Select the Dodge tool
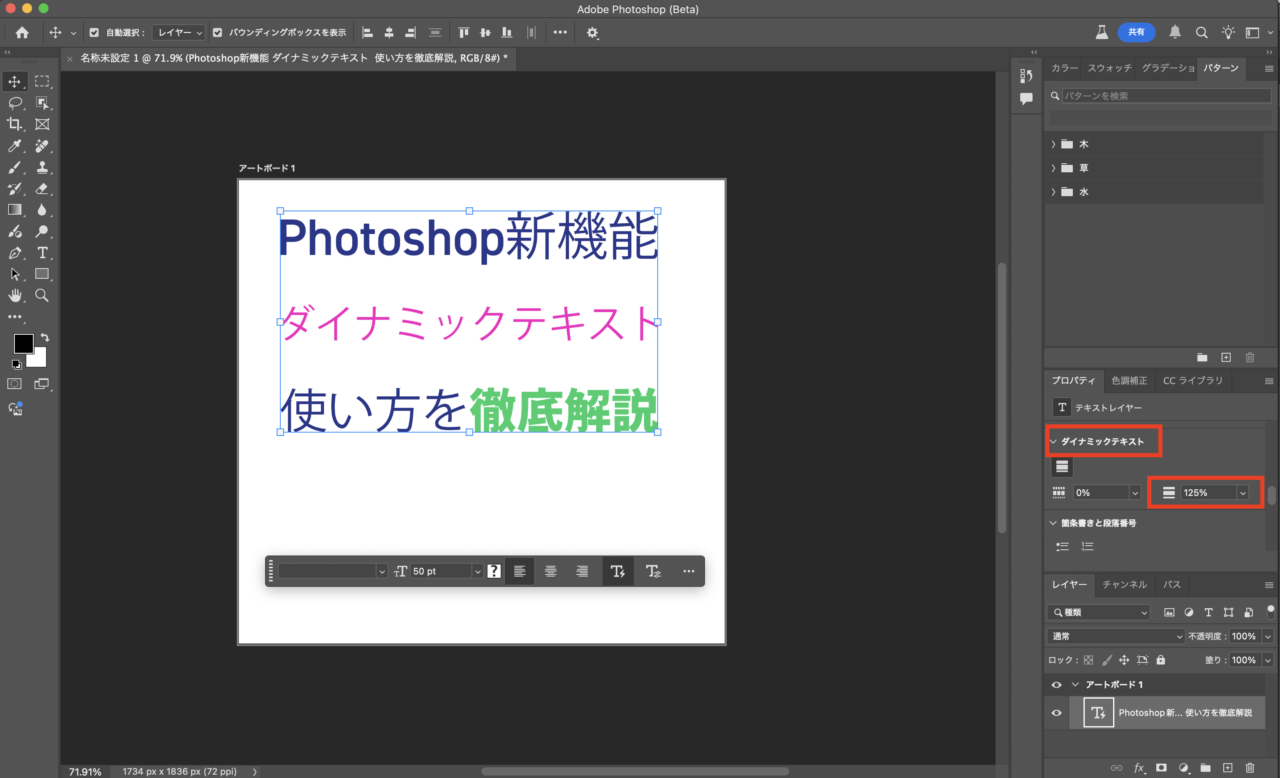 click(42, 231)
